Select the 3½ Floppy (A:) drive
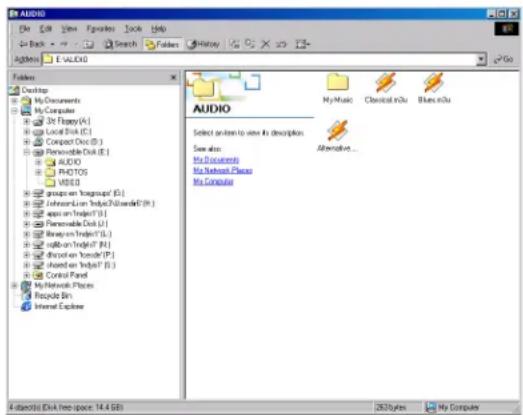The width and height of the screenshot is (523, 415). 68,121
